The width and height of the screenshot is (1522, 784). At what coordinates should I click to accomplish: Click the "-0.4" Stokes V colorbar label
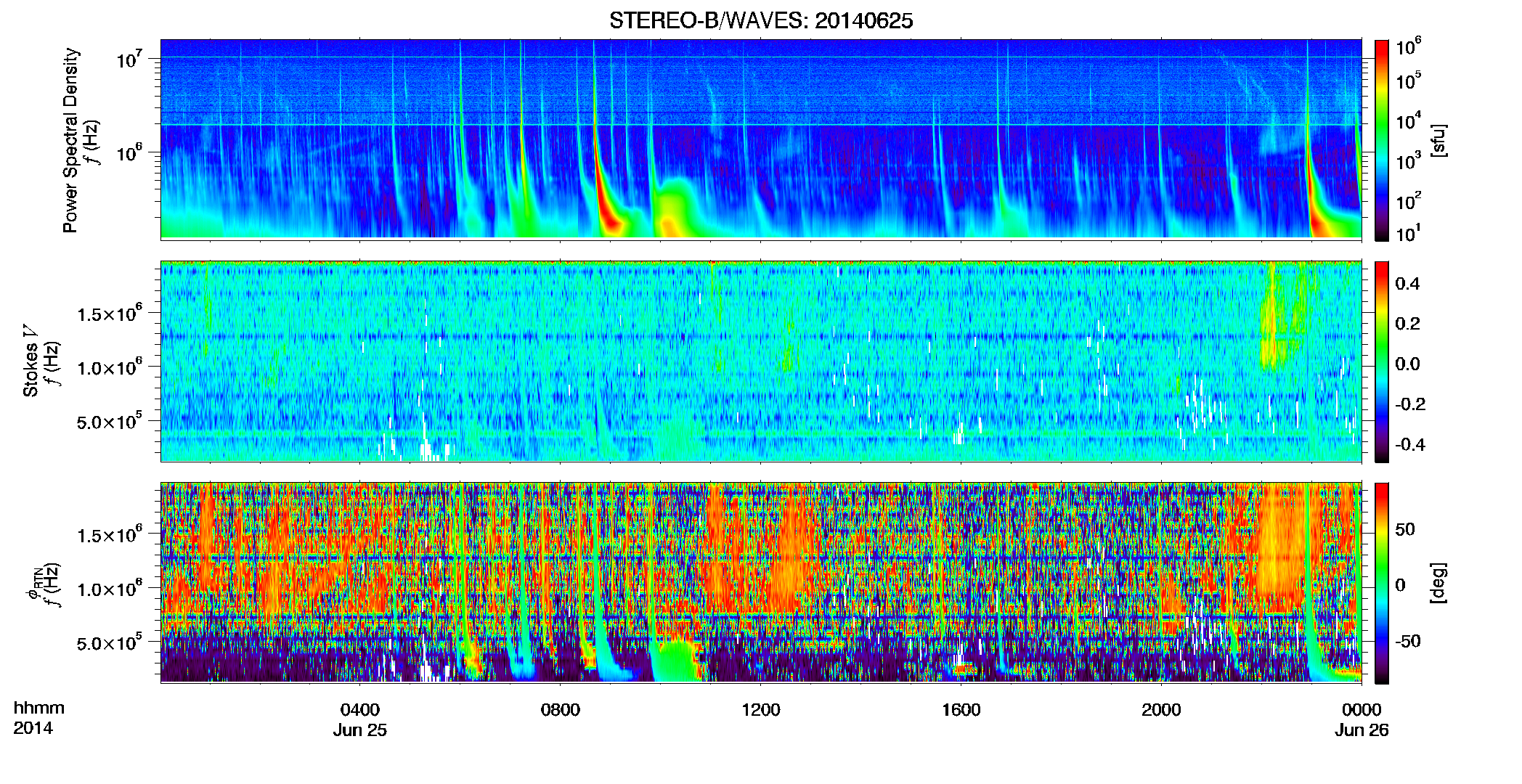point(1410,444)
